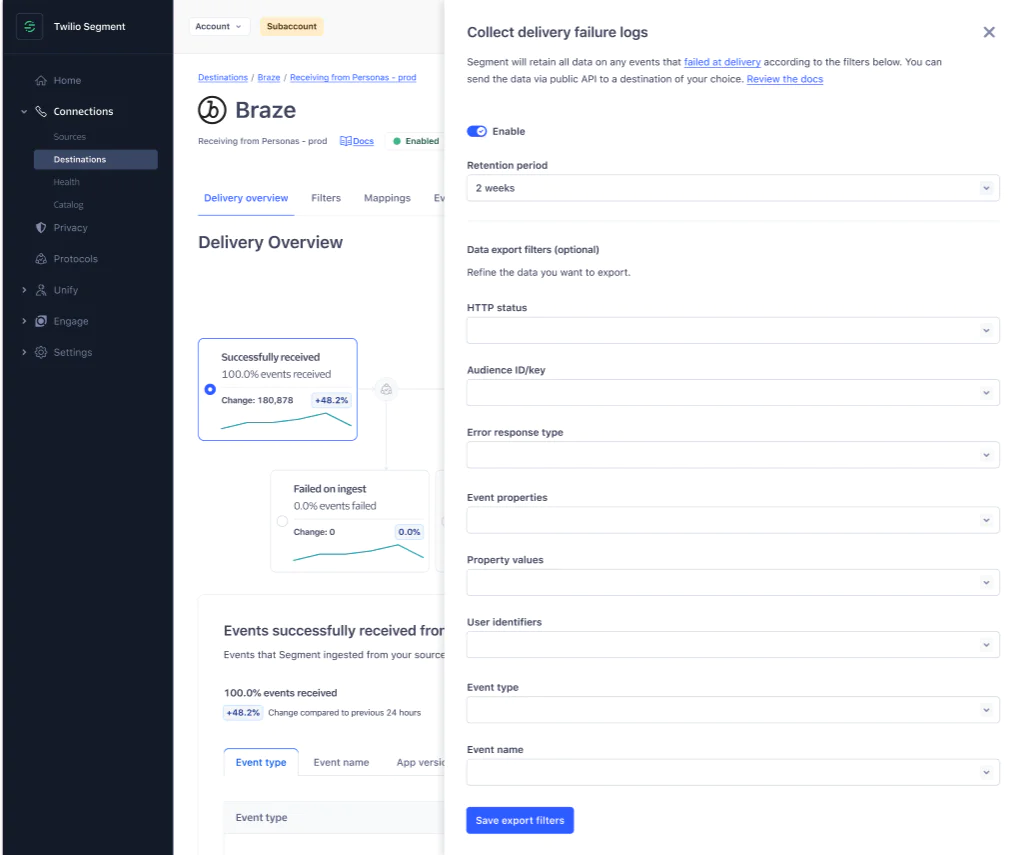Click the Braze logo icon
The height and width of the screenshot is (855, 1016).
point(210,109)
